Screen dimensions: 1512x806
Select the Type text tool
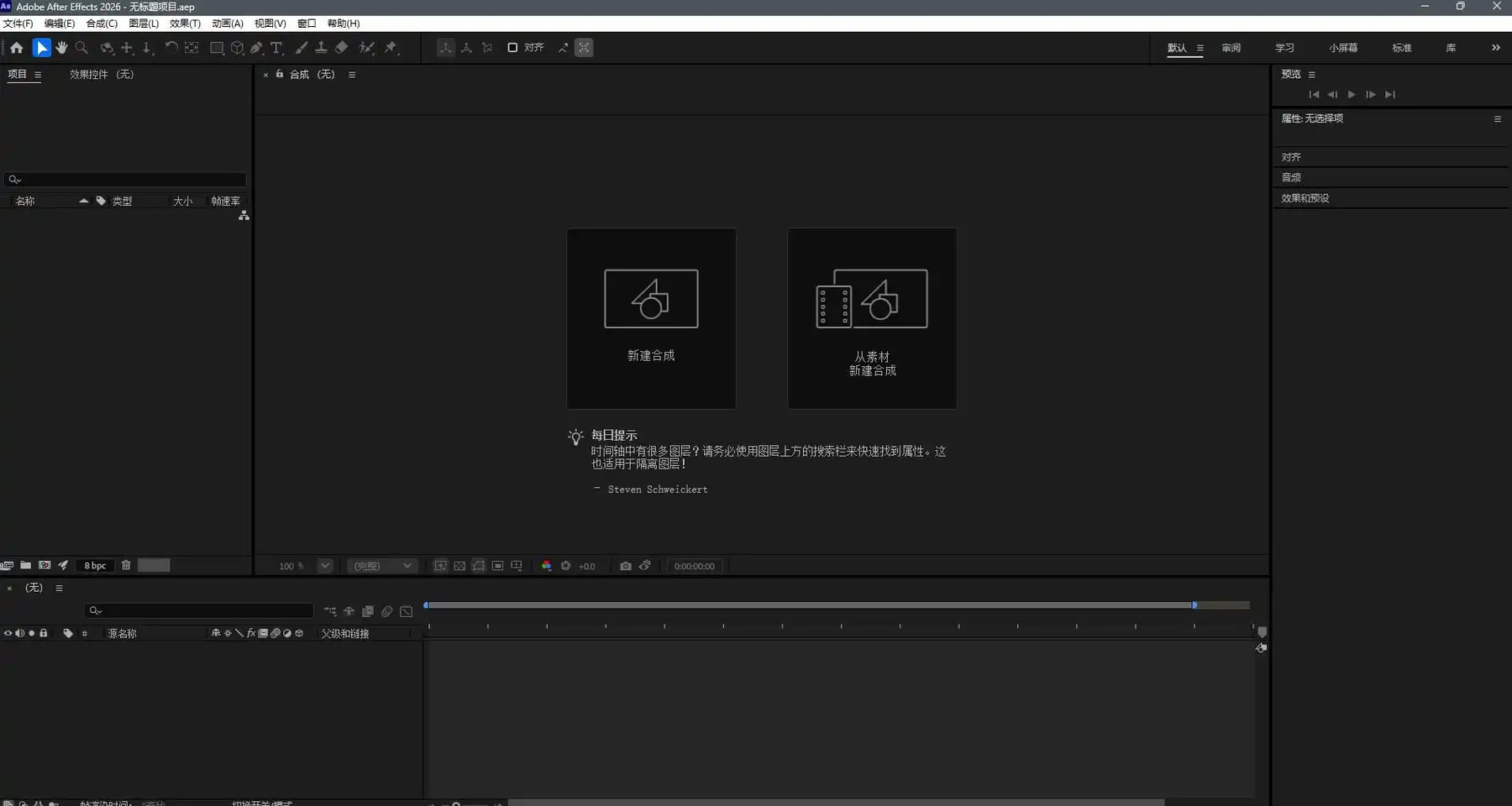coord(276,48)
